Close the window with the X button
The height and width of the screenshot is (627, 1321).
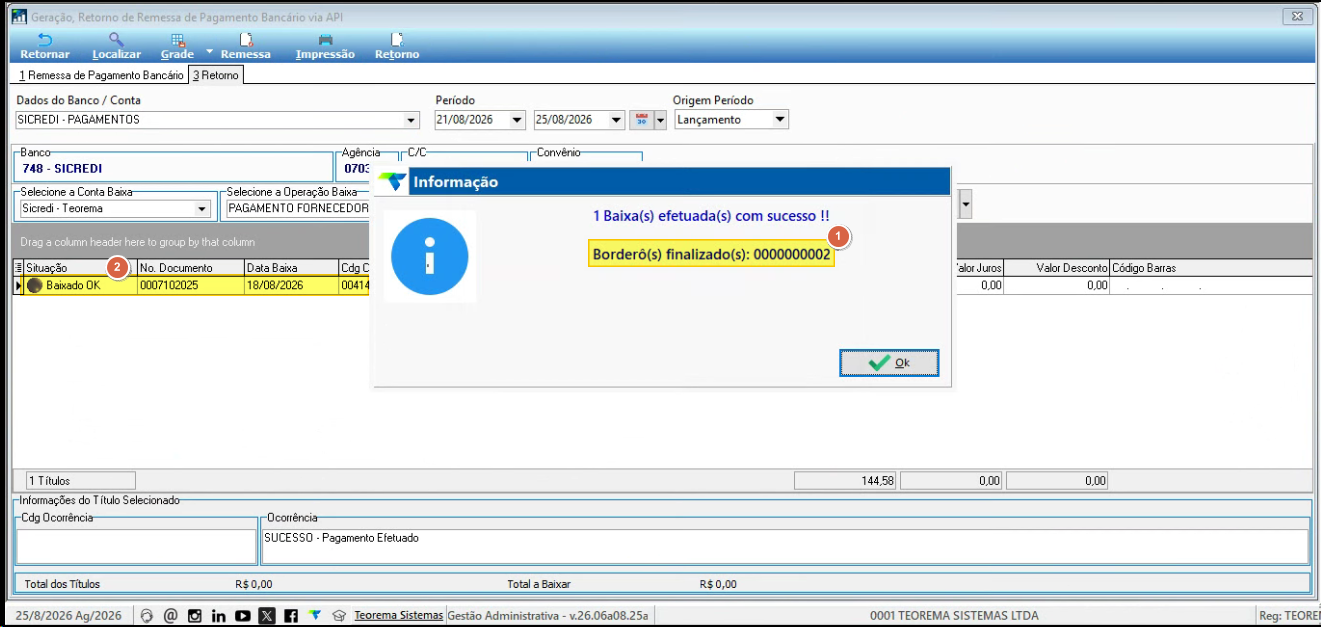[1296, 16]
